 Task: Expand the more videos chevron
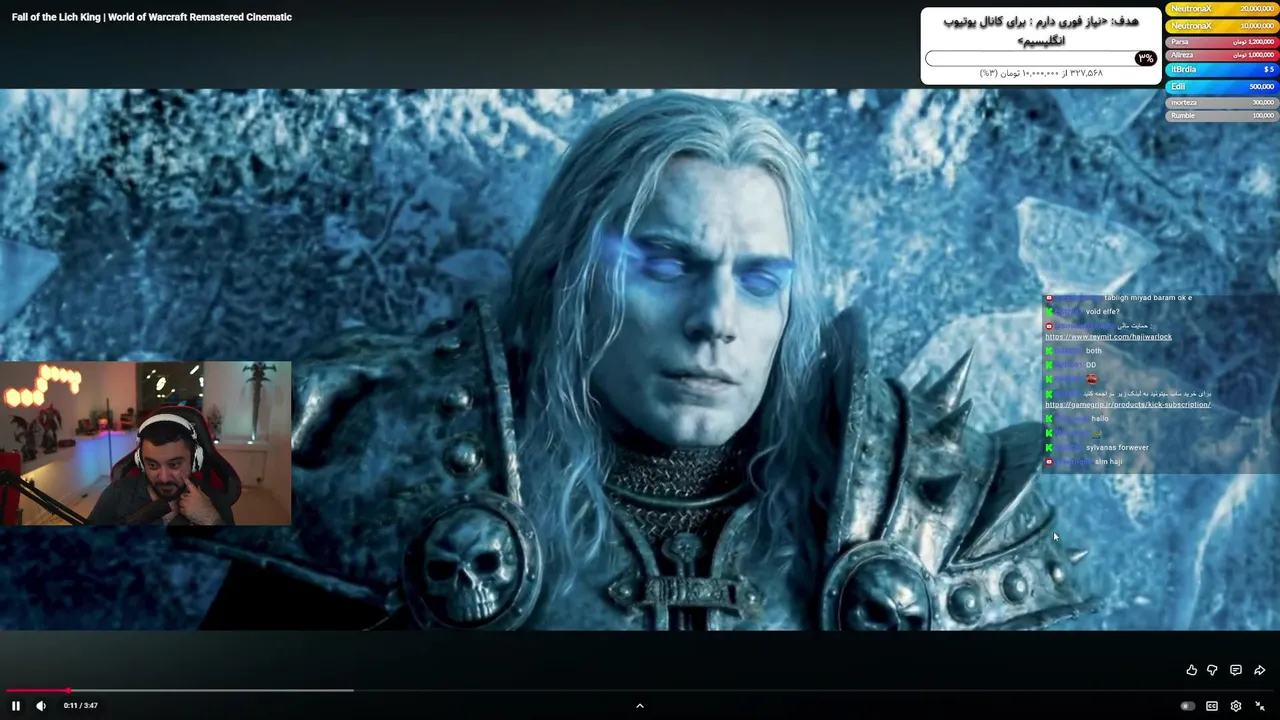[640, 705]
